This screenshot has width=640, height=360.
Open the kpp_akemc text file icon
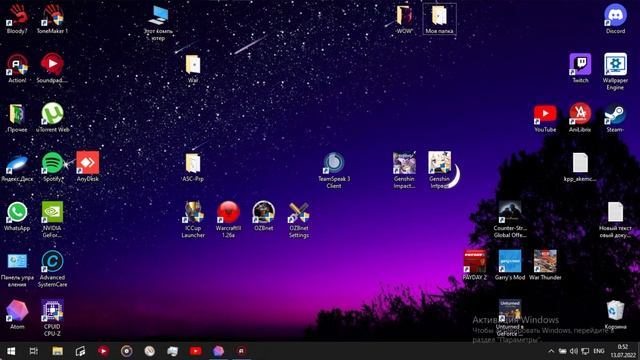(x=580, y=167)
